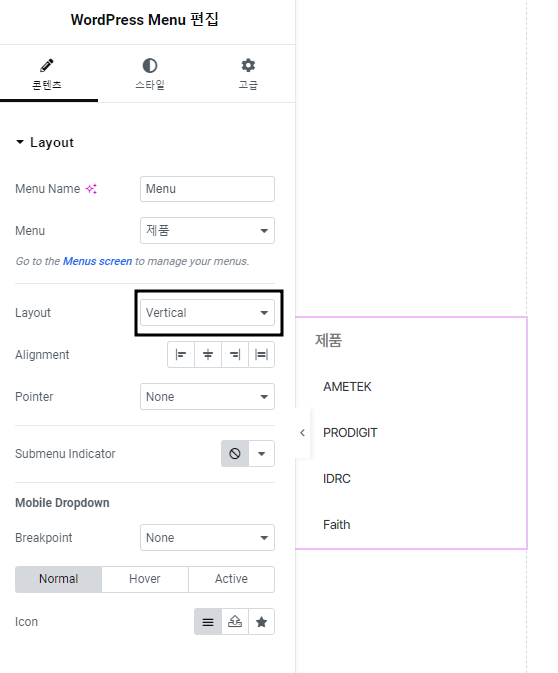Open the Breakpoint dropdown

(x=207, y=537)
